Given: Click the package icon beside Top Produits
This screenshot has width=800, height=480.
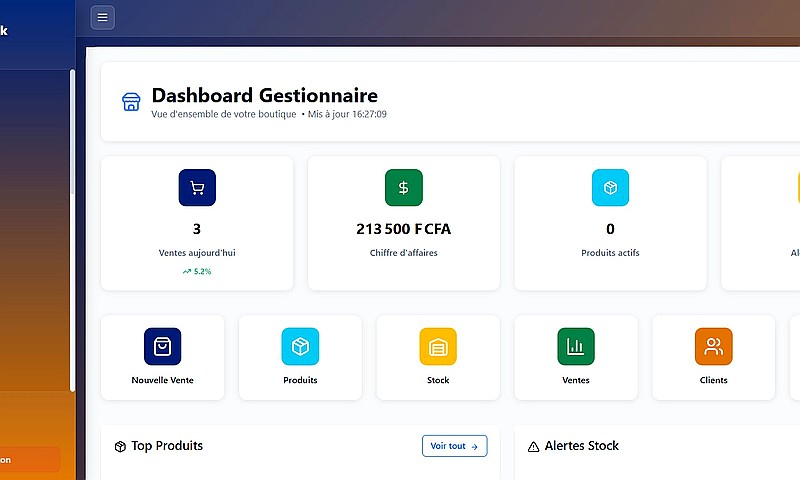Looking at the screenshot, I should [120, 446].
